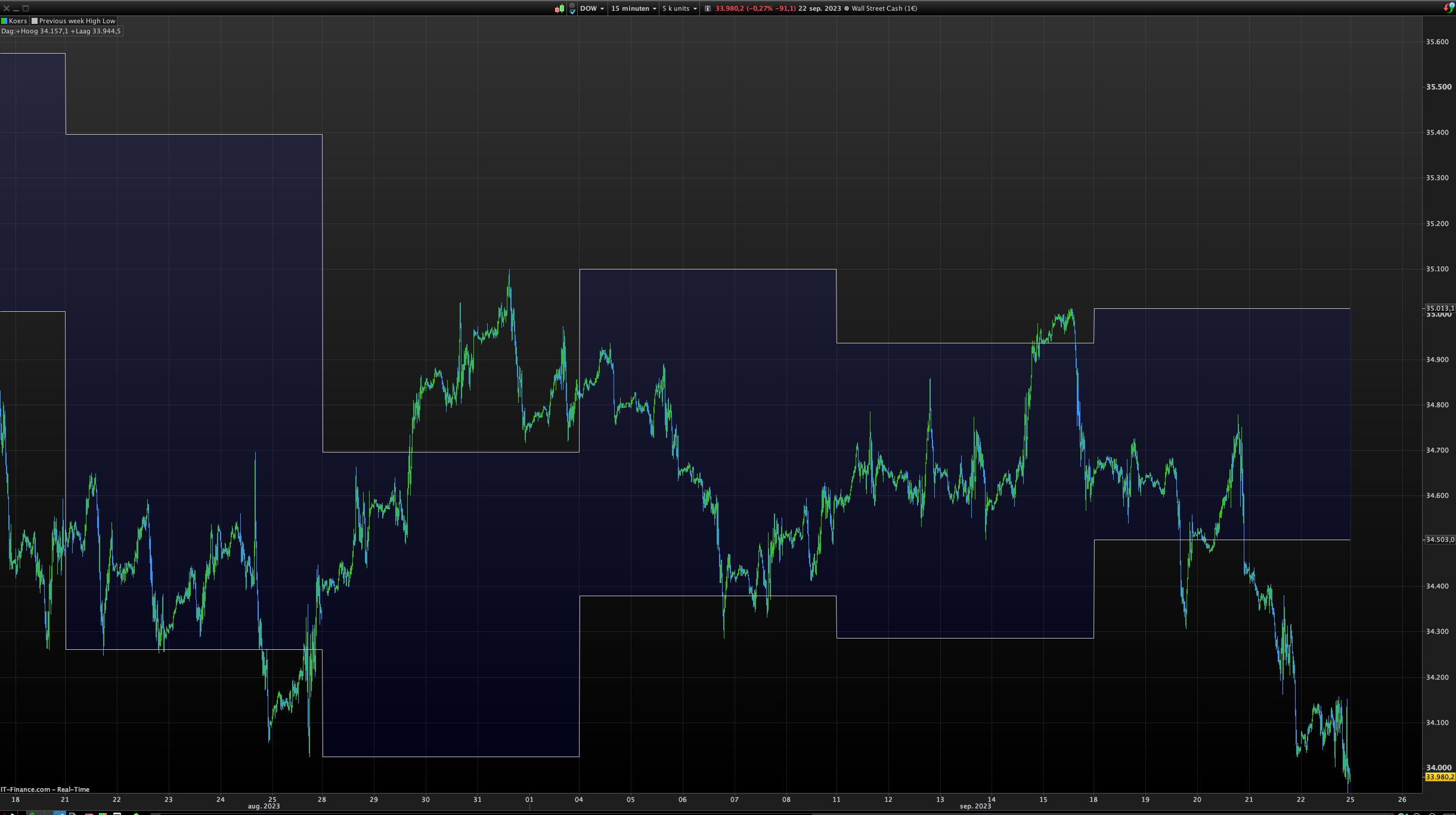Click the IT-Finance.com Real-Time link
This screenshot has width=1456, height=815.
pos(45,789)
